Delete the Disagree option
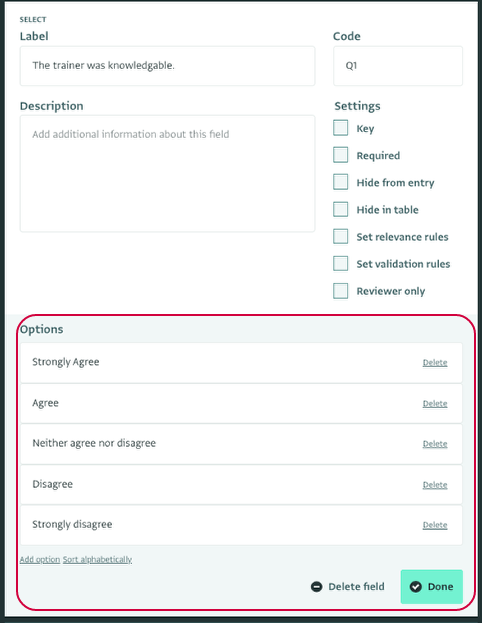The width and height of the screenshot is (482, 623). pyautogui.click(x=435, y=485)
